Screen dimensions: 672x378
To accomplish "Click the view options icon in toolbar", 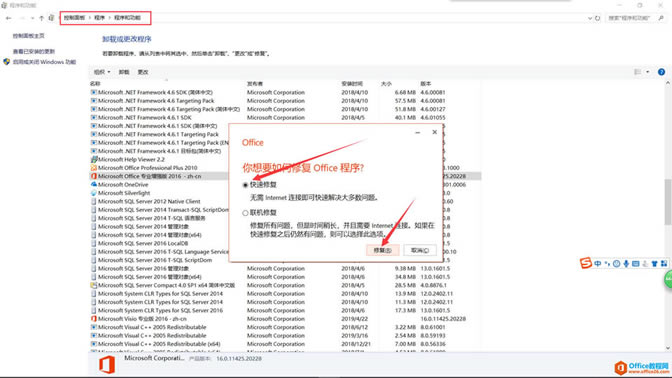I will click(x=638, y=72).
